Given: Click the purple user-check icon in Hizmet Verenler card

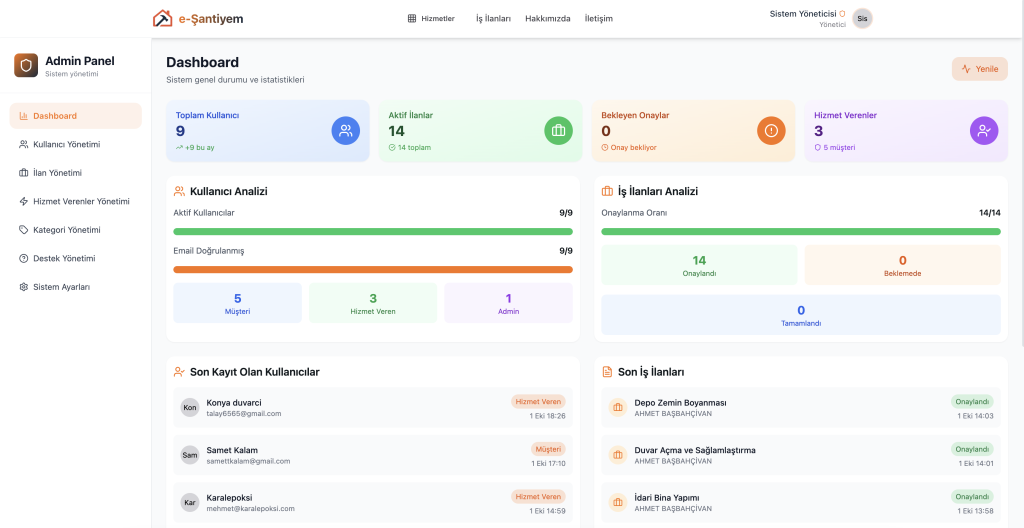Looking at the screenshot, I should (984, 130).
